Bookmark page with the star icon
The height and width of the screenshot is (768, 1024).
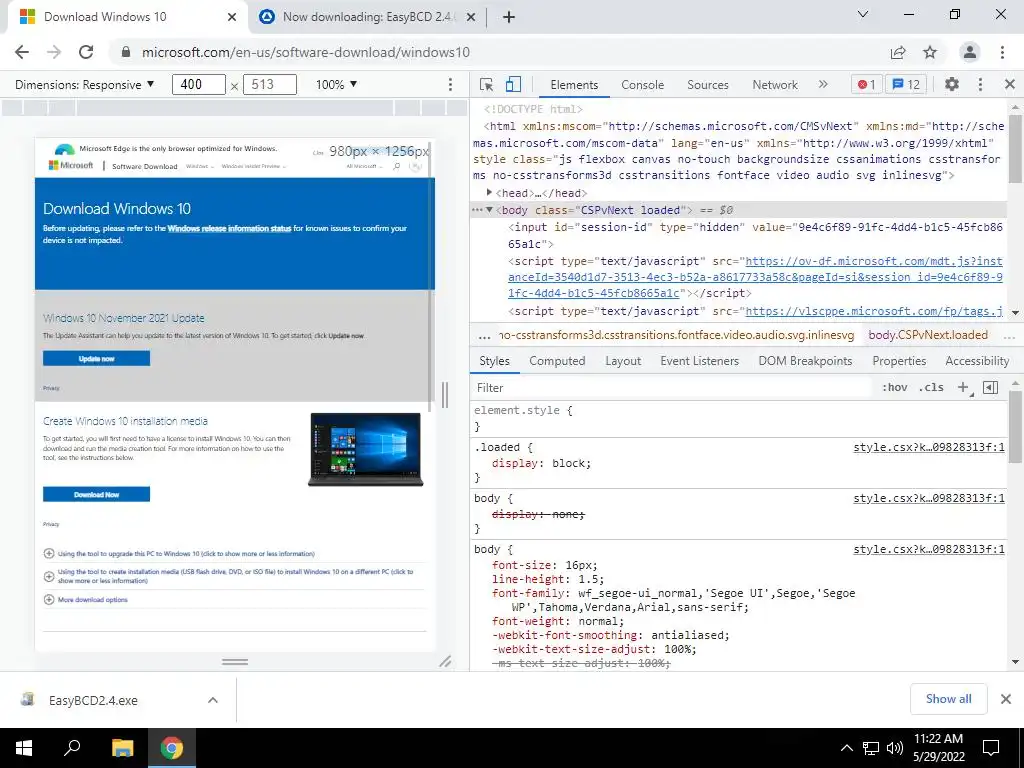coord(930,52)
